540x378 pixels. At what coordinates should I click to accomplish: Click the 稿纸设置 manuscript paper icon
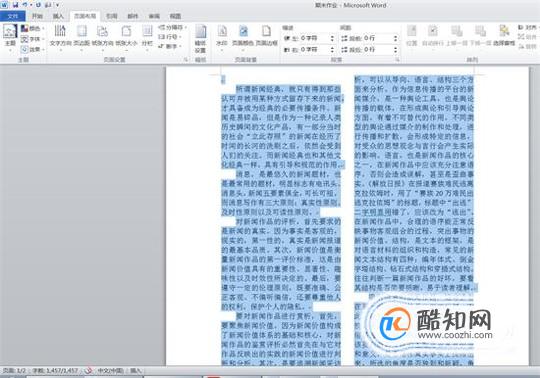click(x=200, y=39)
